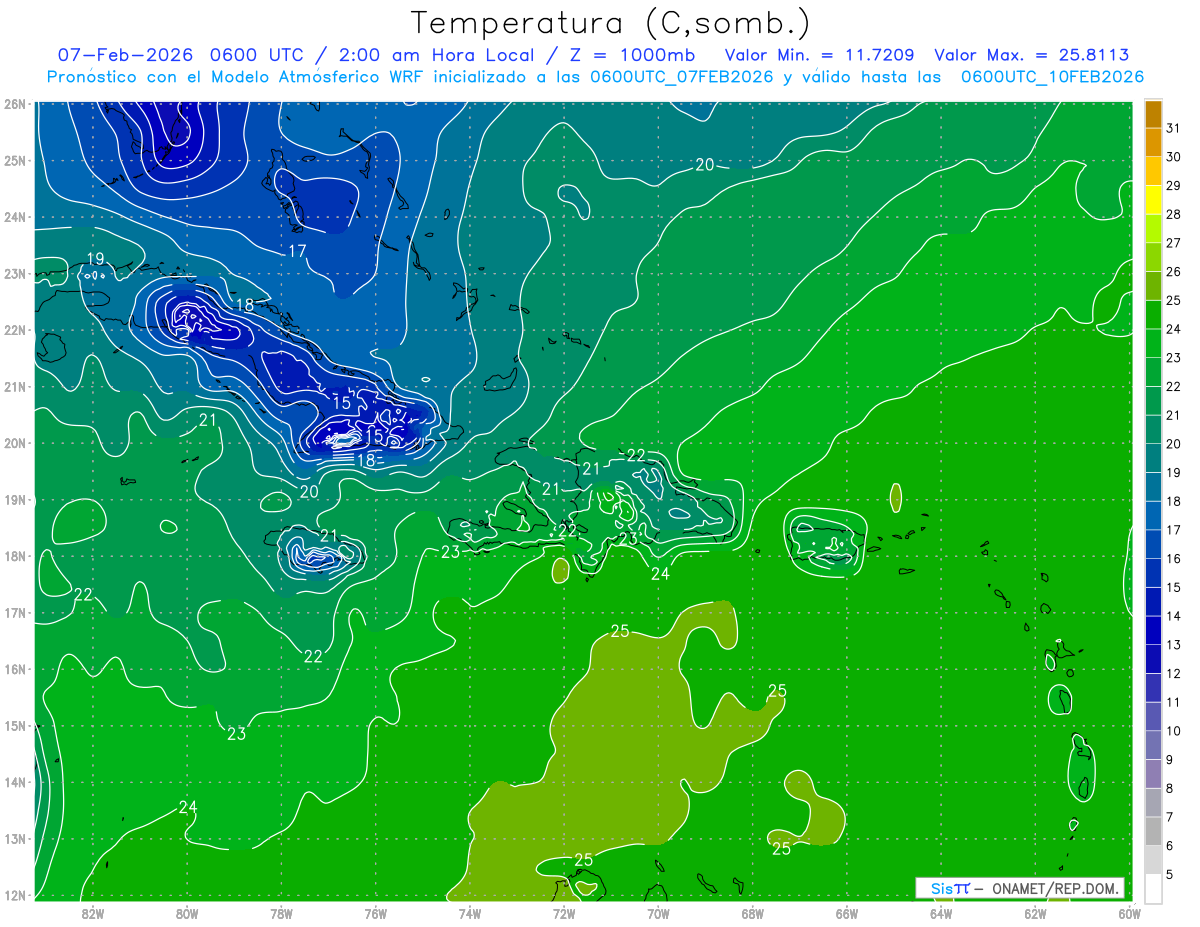Click the "64W" longitude label

(940, 912)
